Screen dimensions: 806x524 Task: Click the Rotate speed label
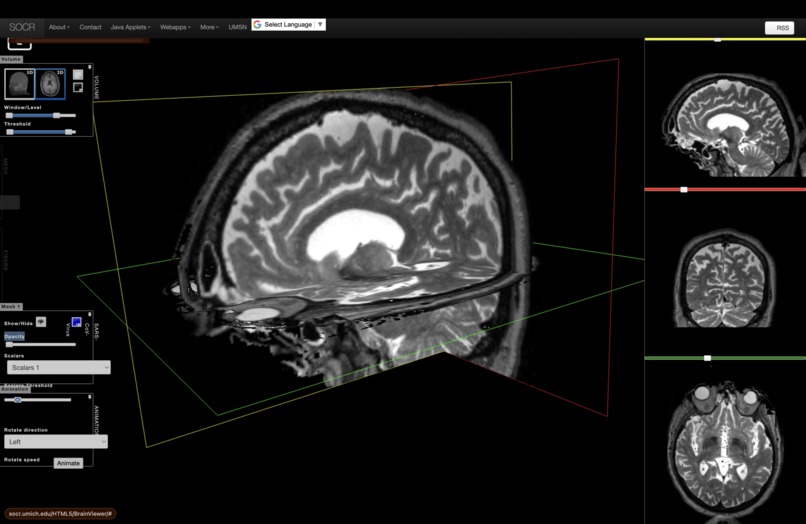click(22, 460)
